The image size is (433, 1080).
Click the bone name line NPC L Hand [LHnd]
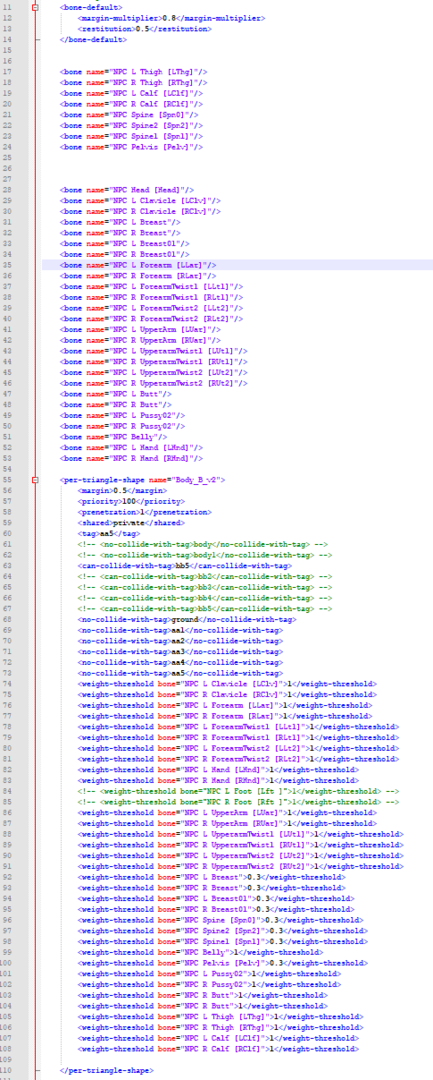(x=132, y=448)
